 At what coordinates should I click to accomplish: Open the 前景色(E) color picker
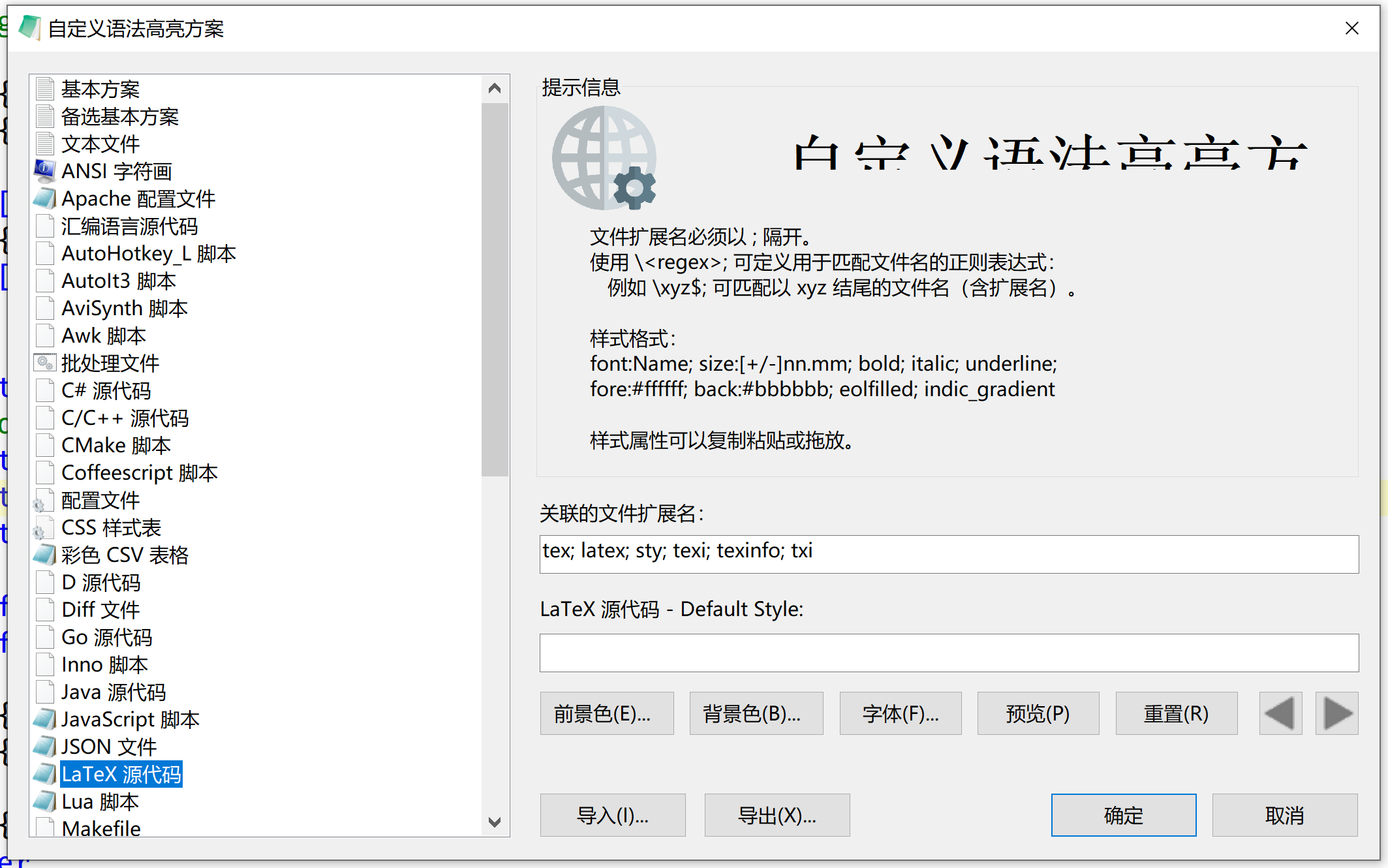pyautogui.click(x=606, y=713)
